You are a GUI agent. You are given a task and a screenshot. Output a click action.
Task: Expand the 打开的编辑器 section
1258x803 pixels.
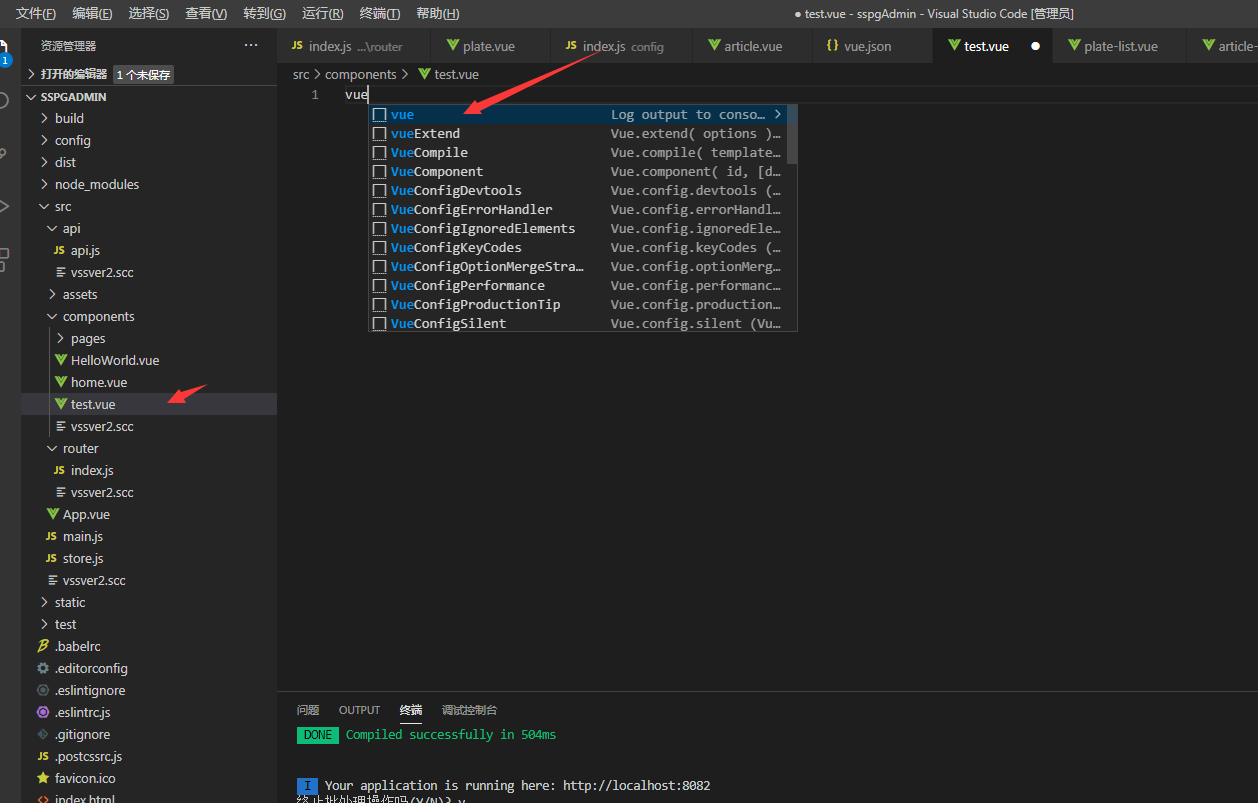coord(32,74)
